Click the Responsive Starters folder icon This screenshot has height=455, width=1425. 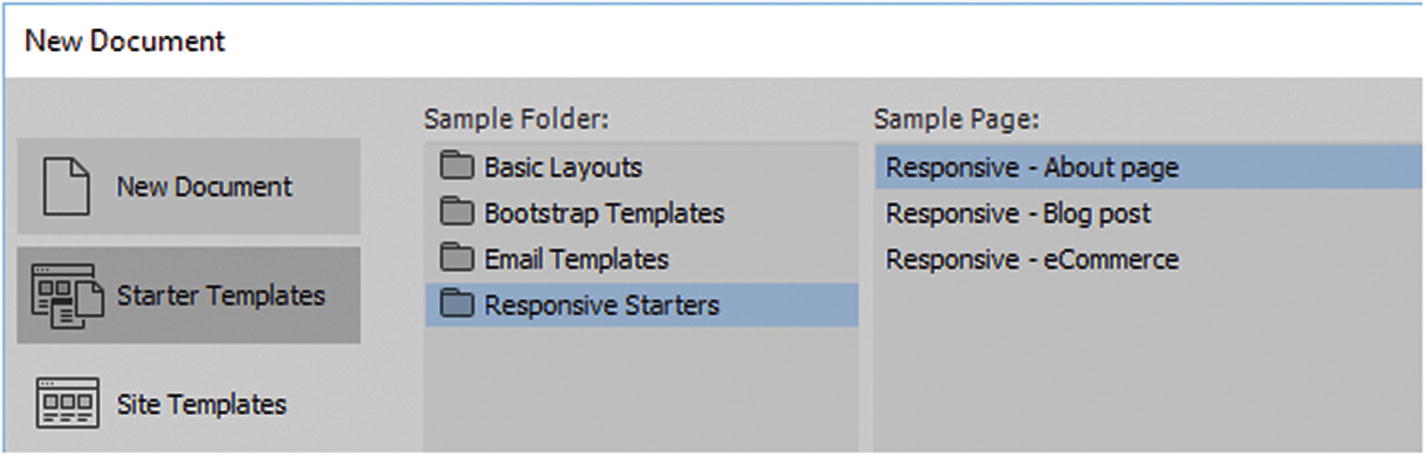(x=457, y=305)
